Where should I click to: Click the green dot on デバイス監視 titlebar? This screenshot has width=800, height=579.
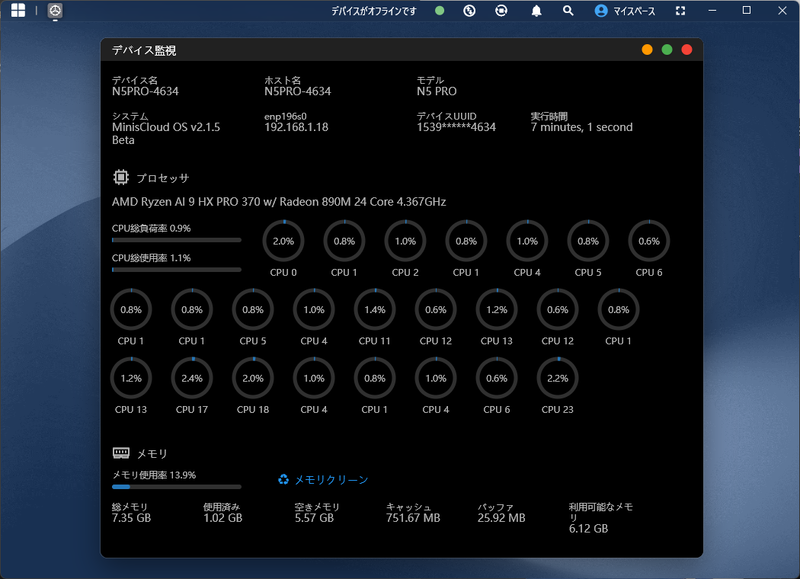(666, 47)
